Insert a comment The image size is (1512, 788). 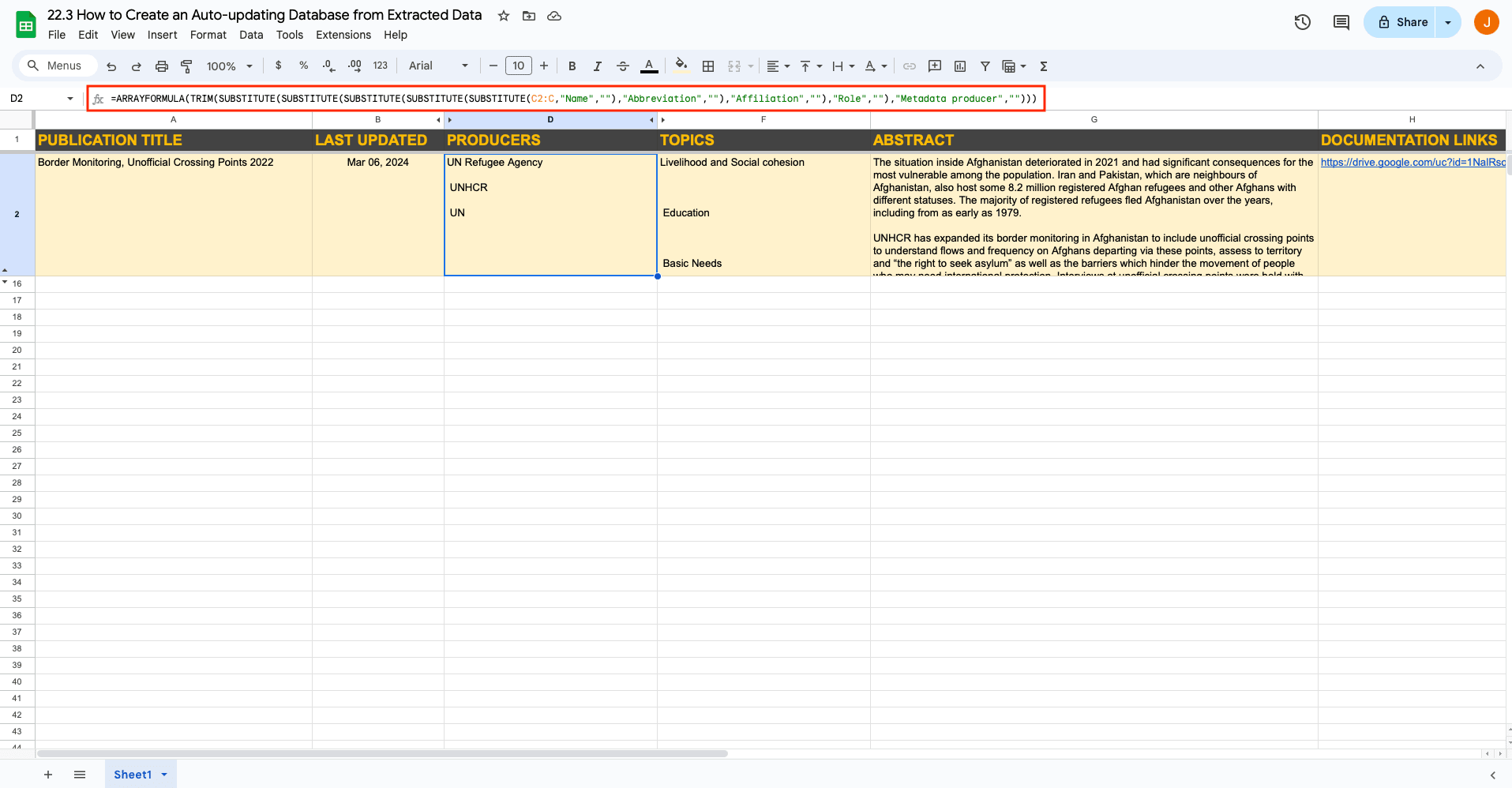click(x=935, y=66)
